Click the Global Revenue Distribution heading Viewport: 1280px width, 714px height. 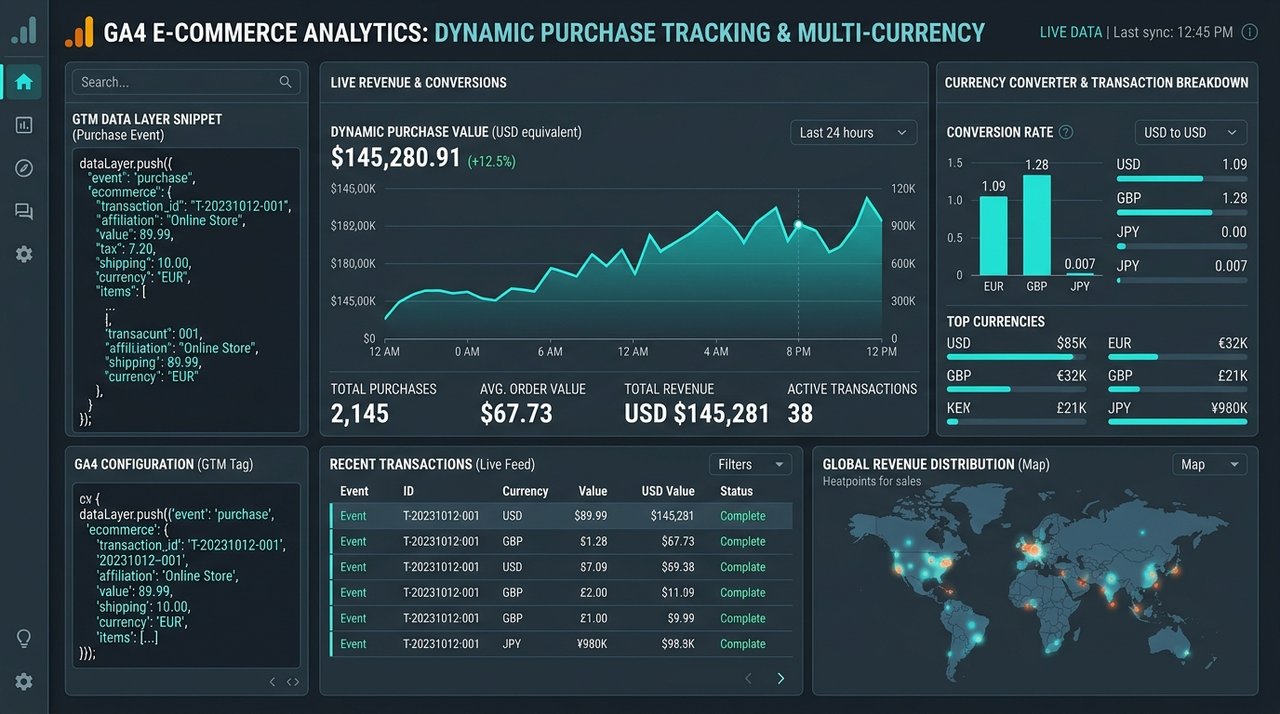coord(936,464)
